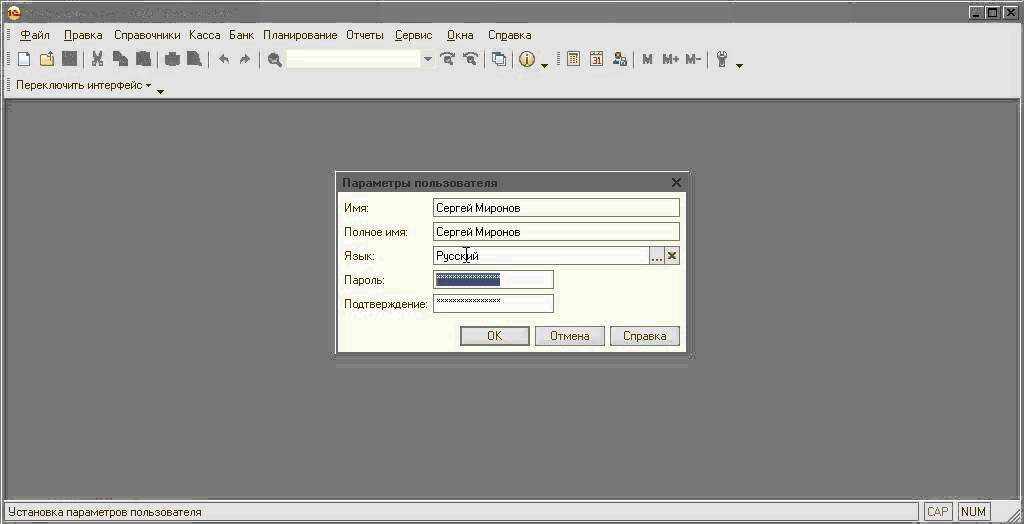Open the Сервис menu

(x=413, y=35)
